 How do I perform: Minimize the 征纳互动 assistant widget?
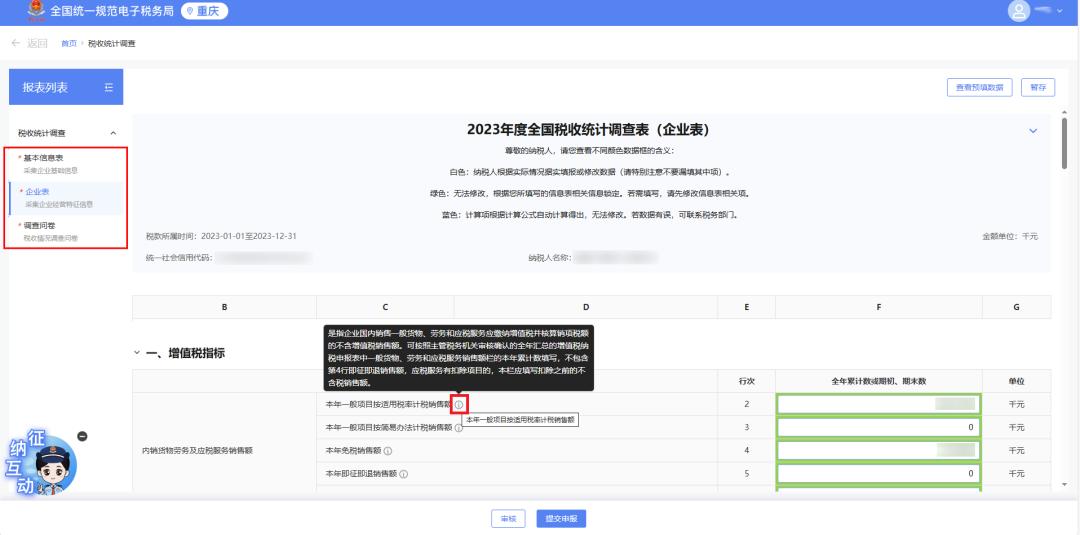[x=82, y=436]
